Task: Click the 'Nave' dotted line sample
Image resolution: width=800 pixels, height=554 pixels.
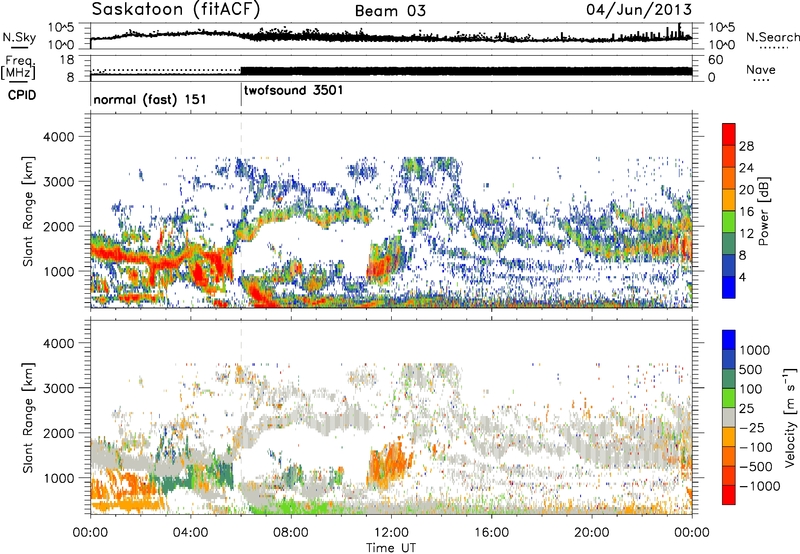Action: [x=761, y=81]
